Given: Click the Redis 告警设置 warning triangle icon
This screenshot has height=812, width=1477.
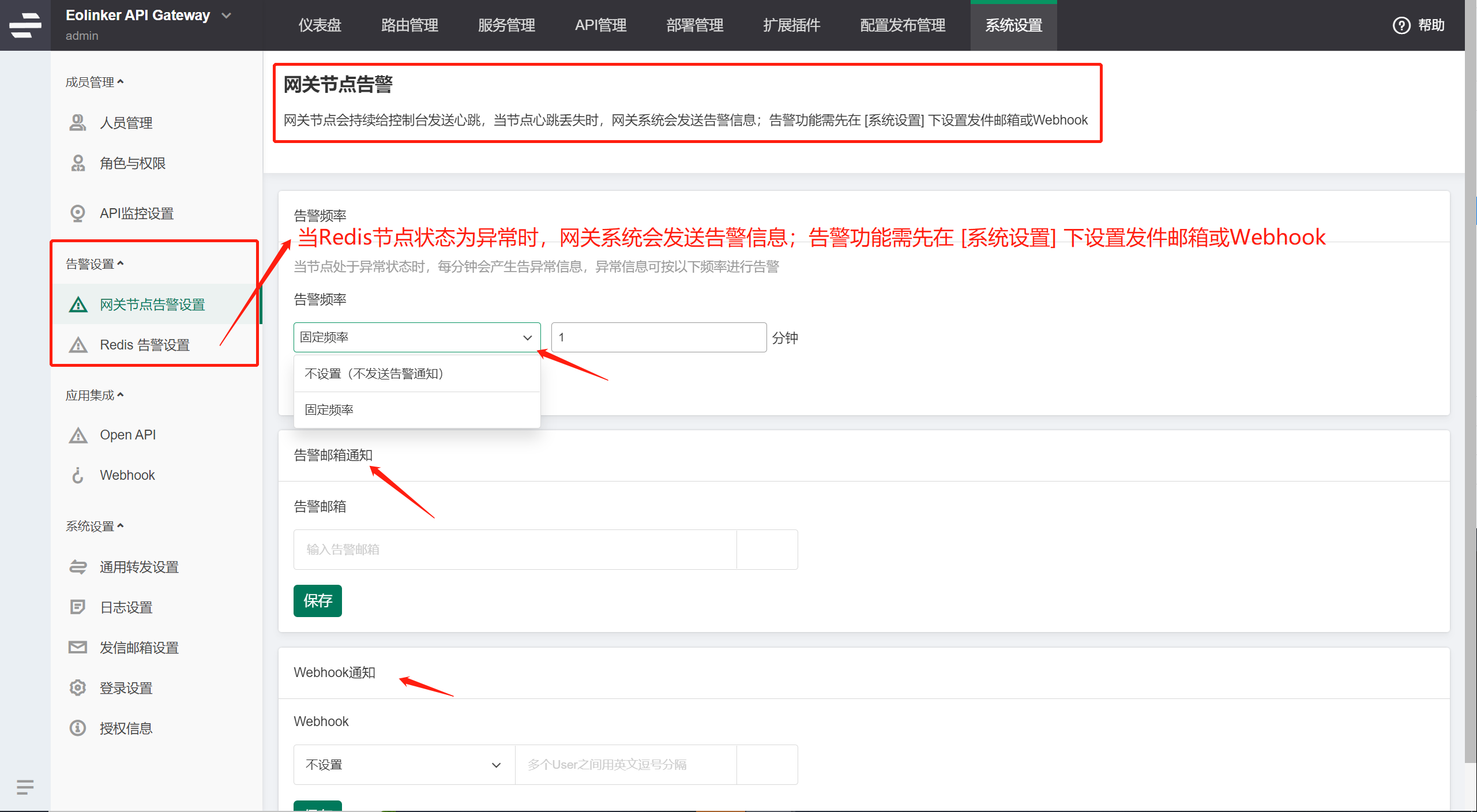Looking at the screenshot, I should coord(78,345).
